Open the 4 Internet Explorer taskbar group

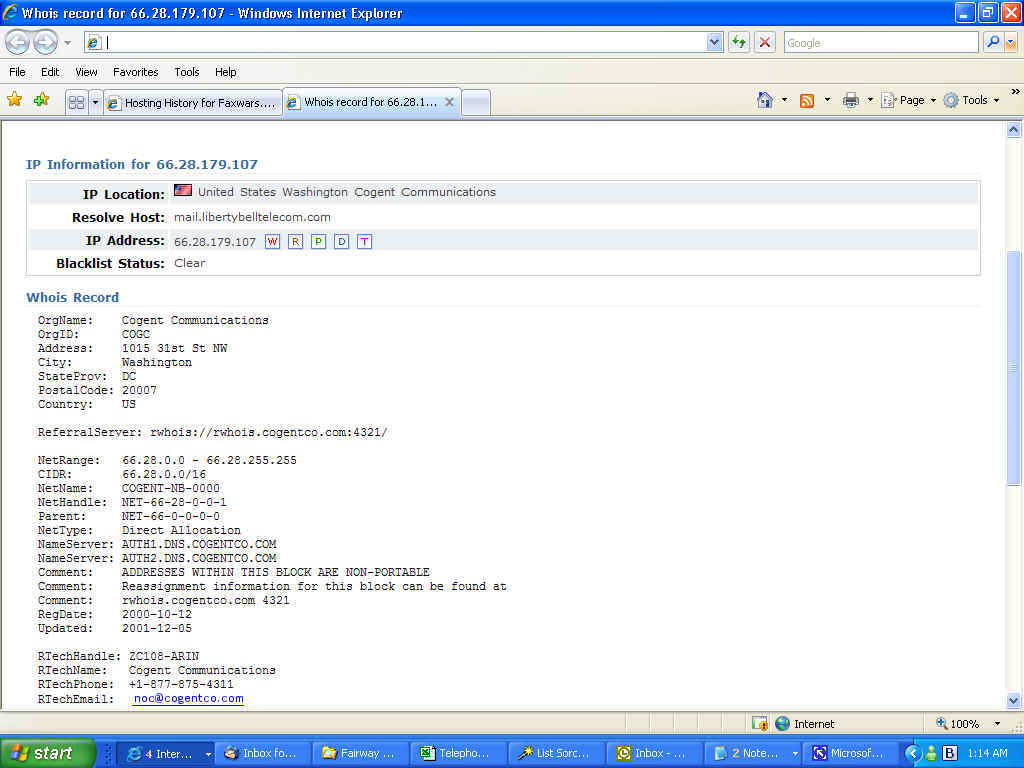168,753
